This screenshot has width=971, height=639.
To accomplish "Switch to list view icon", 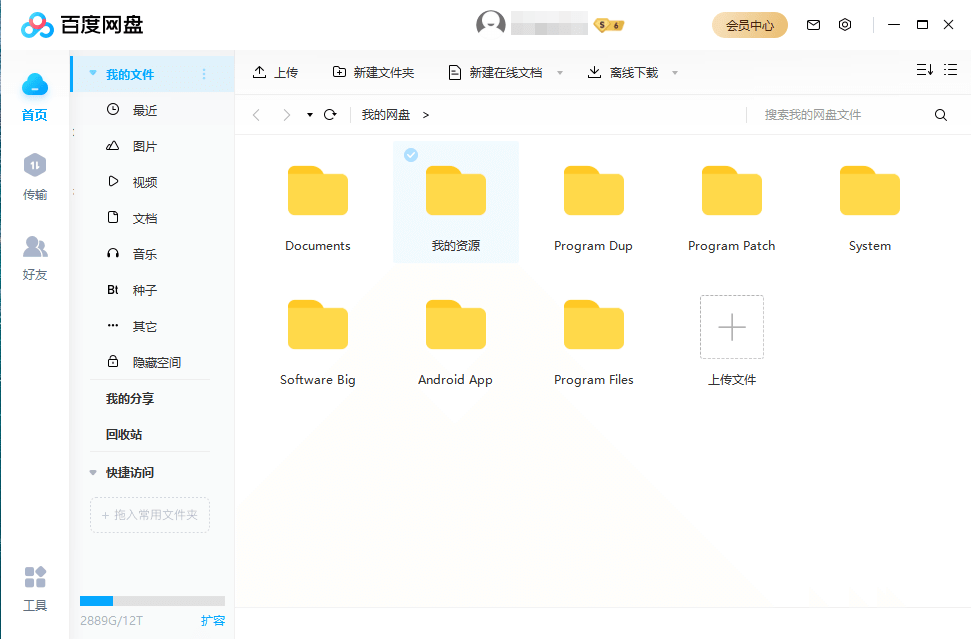I will tap(951, 70).
